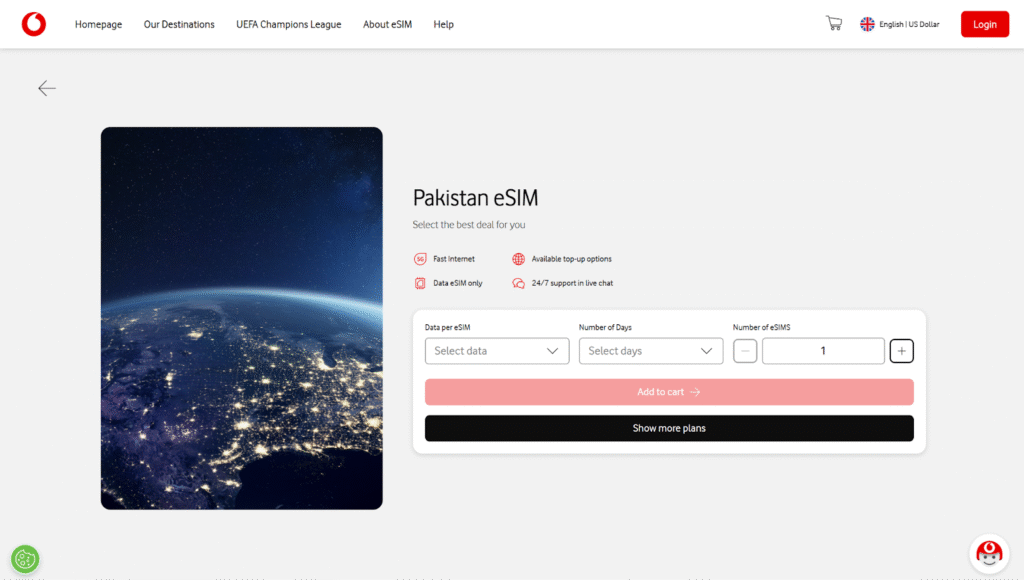The image size is (1024, 580).
Task: Open the live chat widget
Action: tap(988, 553)
